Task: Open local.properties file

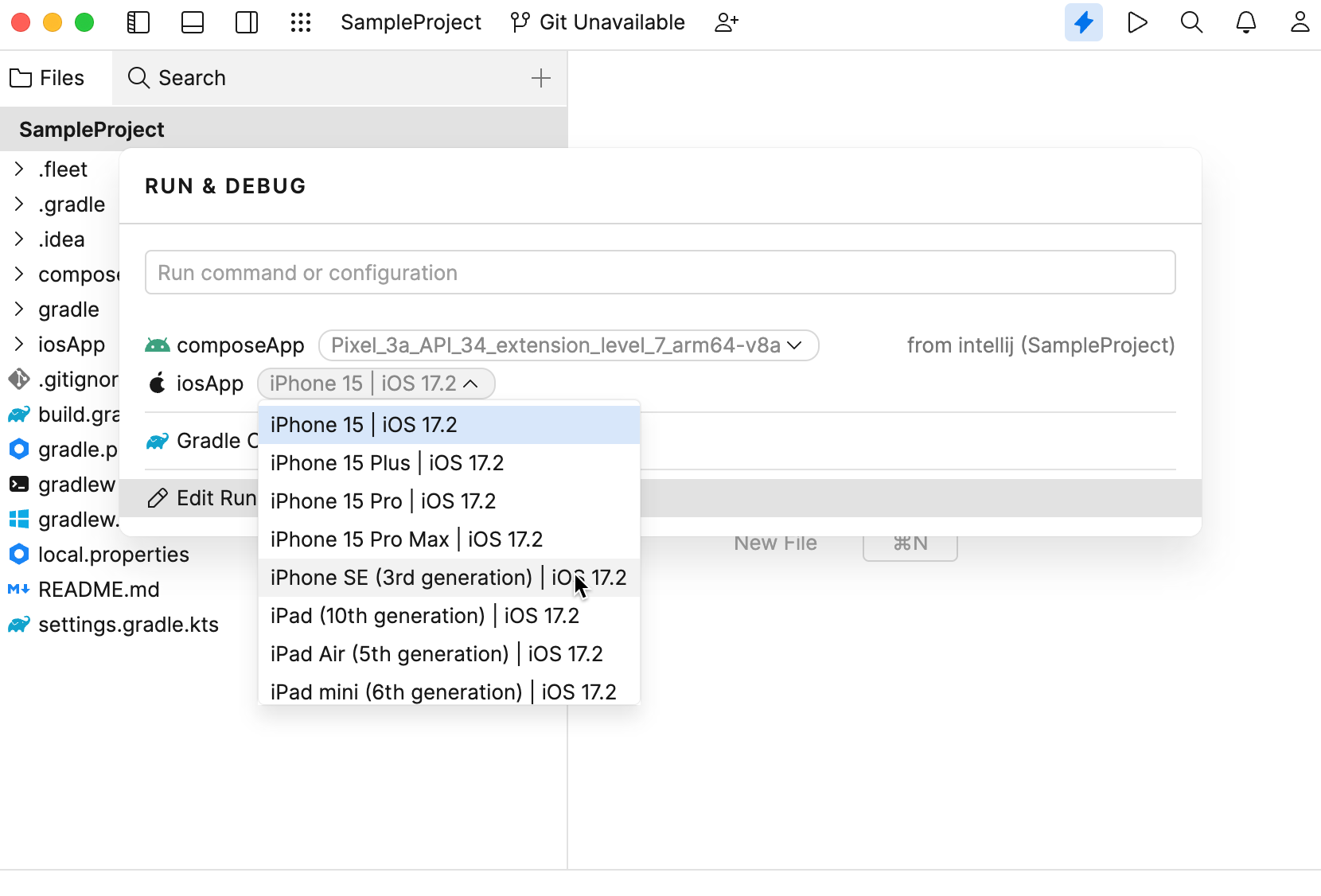Action: [114, 555]
